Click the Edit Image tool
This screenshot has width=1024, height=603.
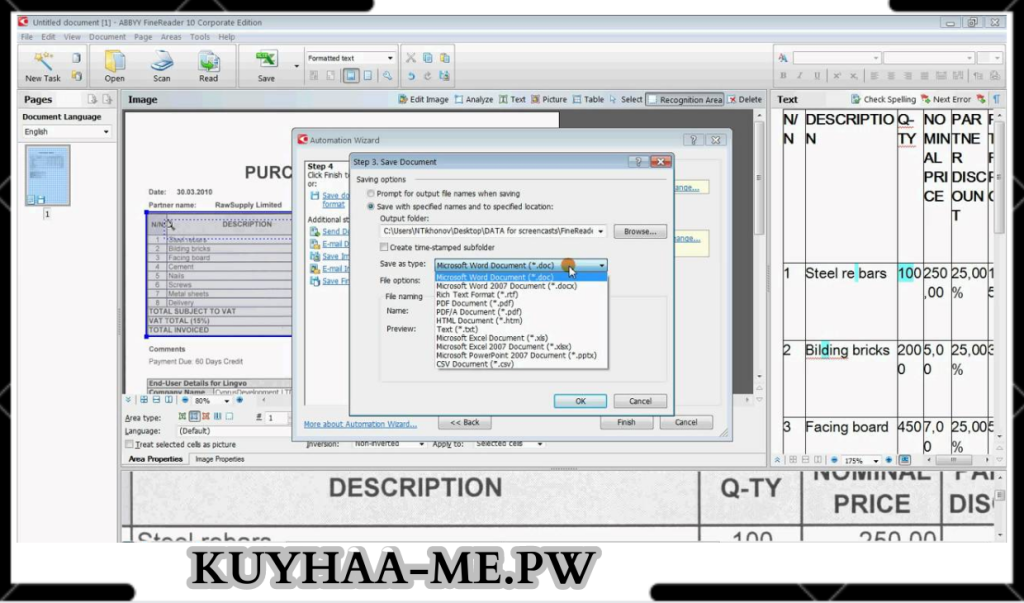point(423,99)
